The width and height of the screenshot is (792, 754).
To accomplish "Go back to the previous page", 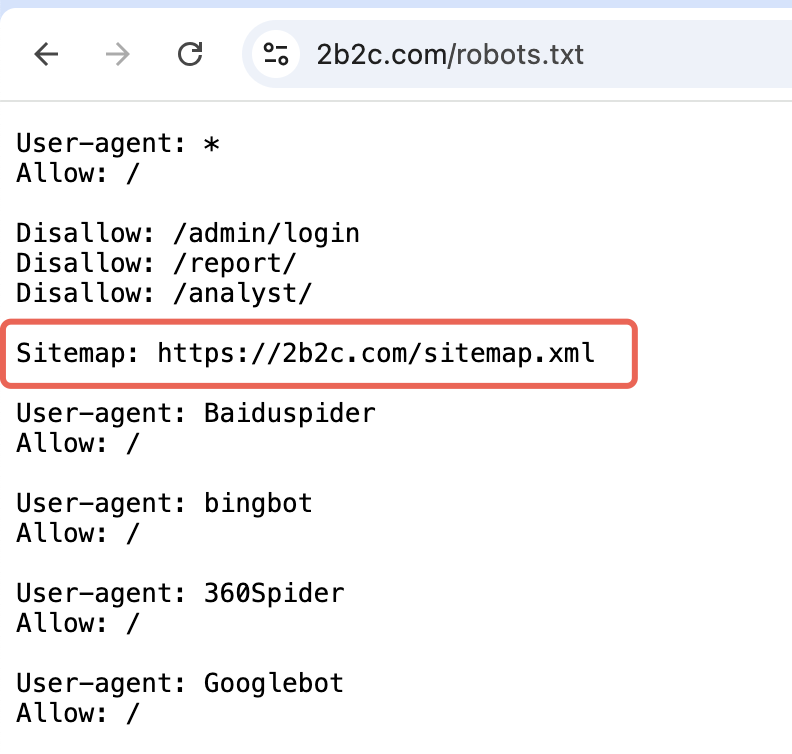I will (46, 54).
